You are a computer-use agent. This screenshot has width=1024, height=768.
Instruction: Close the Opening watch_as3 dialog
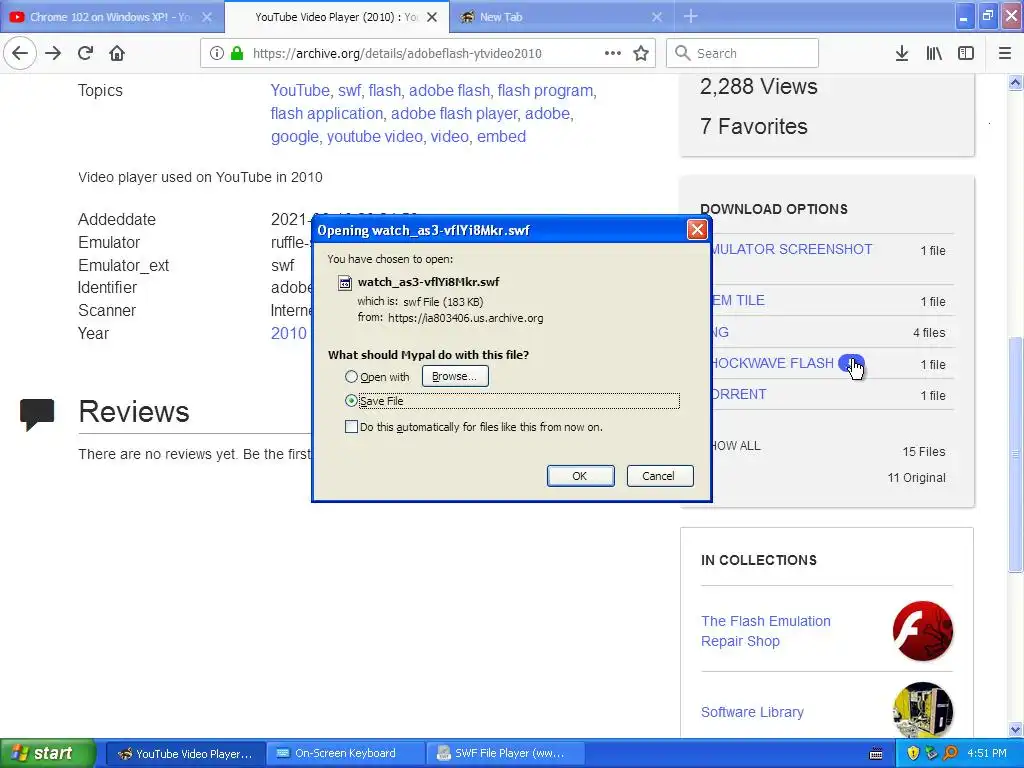coord(697,229)
